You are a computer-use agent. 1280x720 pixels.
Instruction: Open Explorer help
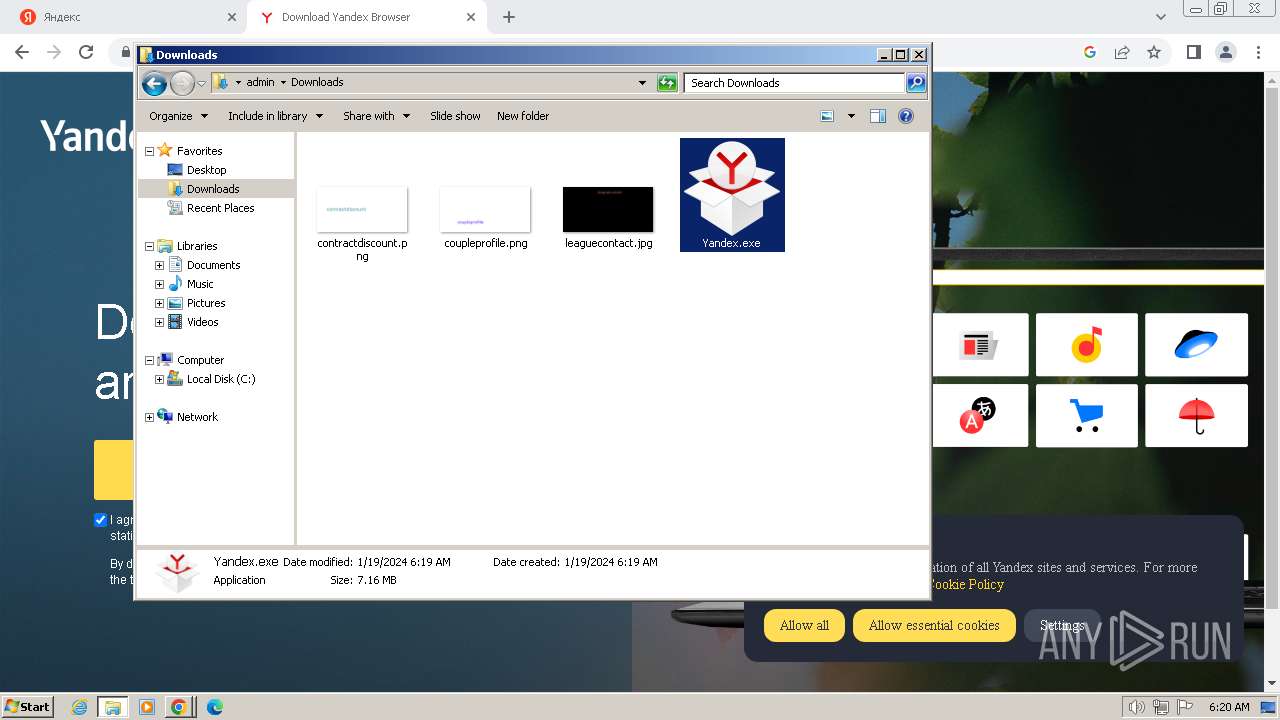[906, 116]
